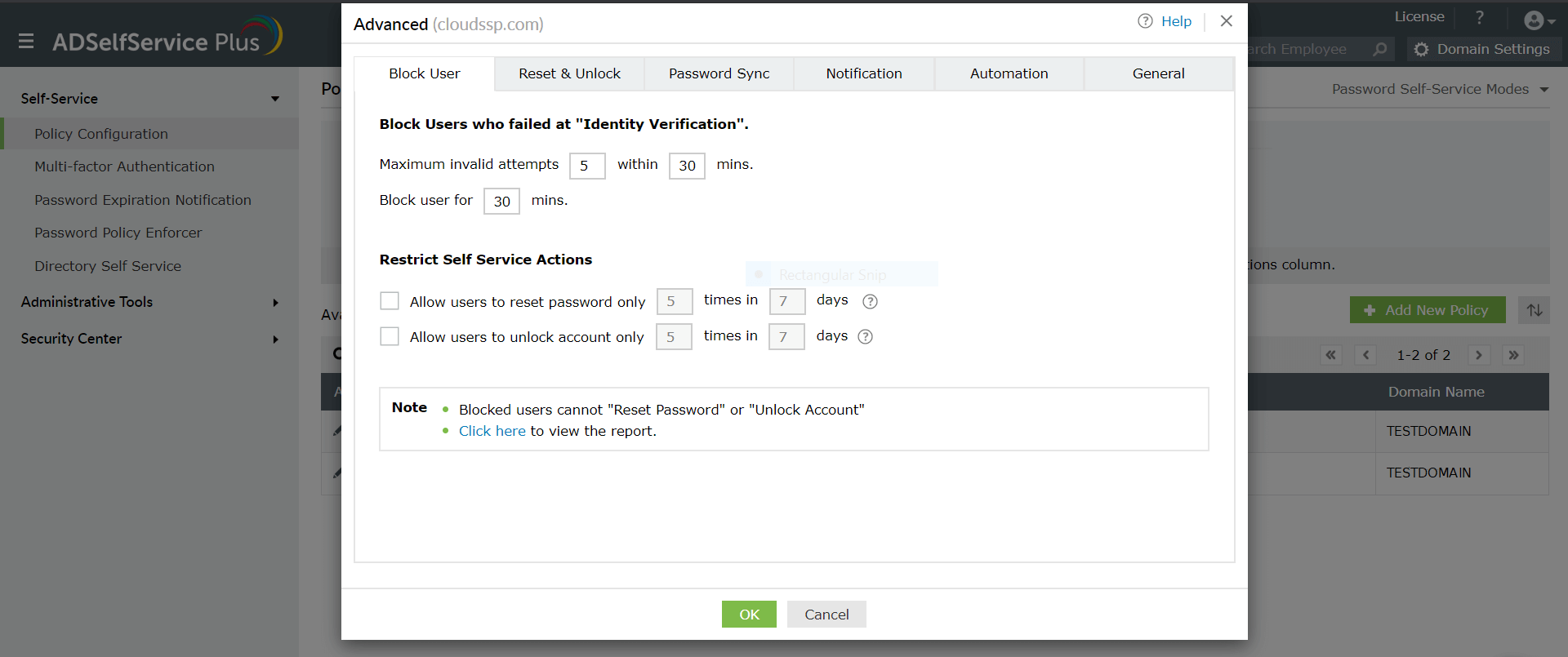Click the help icon beside unlock account days
Viewport: 1568px width, 657px height.
pos(866,336)
